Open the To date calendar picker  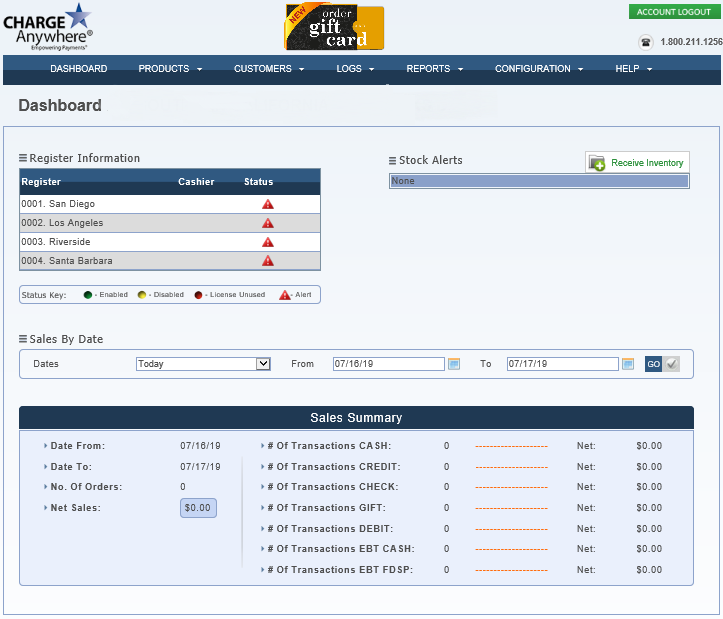tap(628, 364)
